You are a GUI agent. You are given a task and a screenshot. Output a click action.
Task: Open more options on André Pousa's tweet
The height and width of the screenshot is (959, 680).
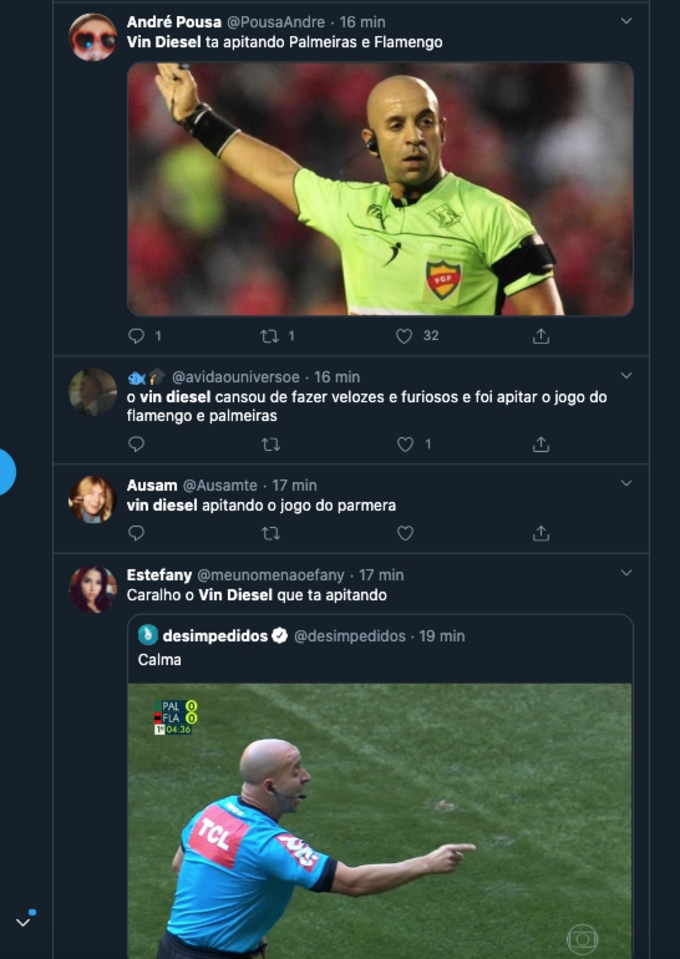click(x=626, y=21)
